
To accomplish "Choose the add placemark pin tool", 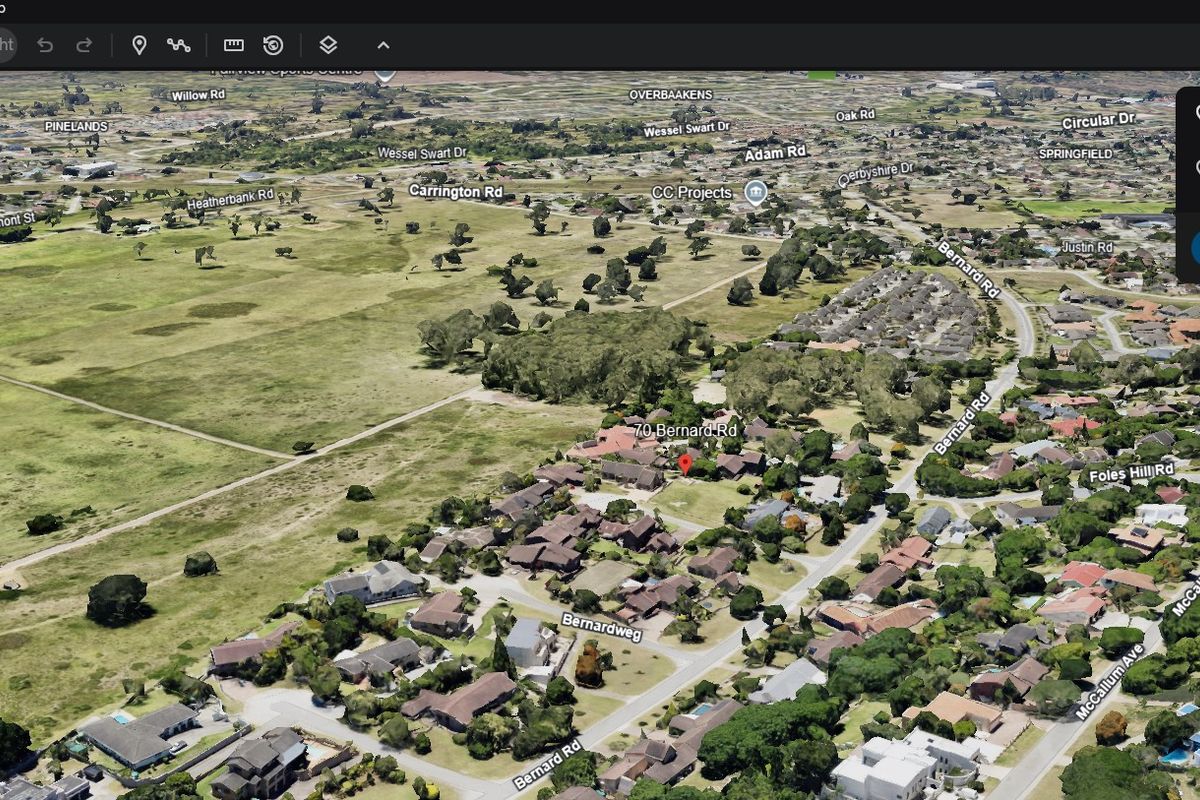I will (x=140, y=45).
